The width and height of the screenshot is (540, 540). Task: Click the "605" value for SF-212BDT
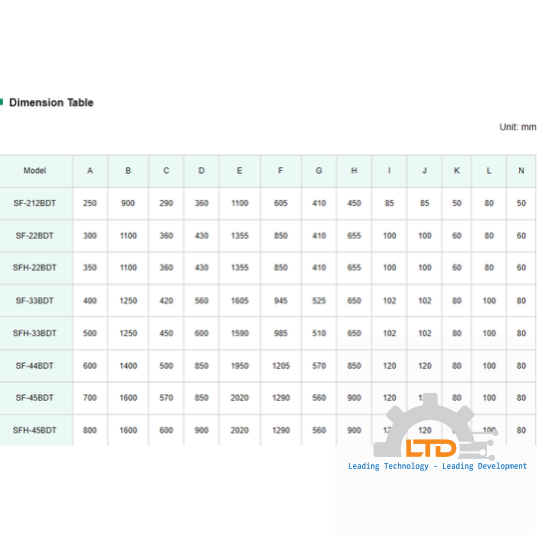(x=281, y=203)
